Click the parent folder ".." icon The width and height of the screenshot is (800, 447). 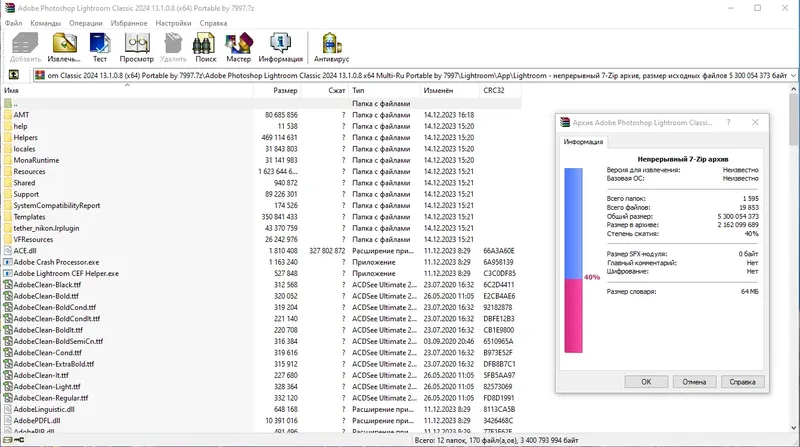tap(8, 104)
